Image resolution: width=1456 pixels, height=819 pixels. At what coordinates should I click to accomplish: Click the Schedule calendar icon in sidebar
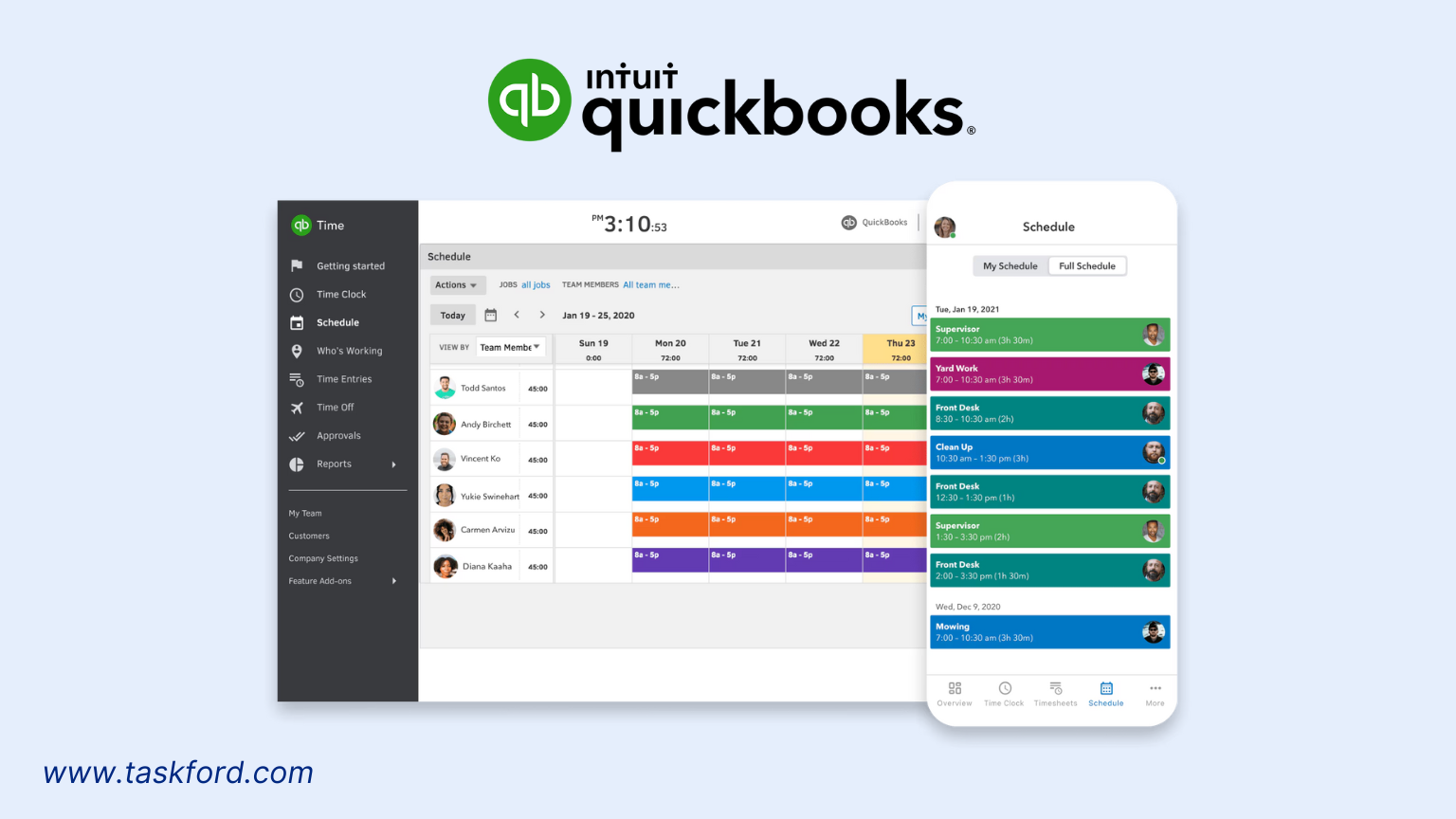[297, 322]
